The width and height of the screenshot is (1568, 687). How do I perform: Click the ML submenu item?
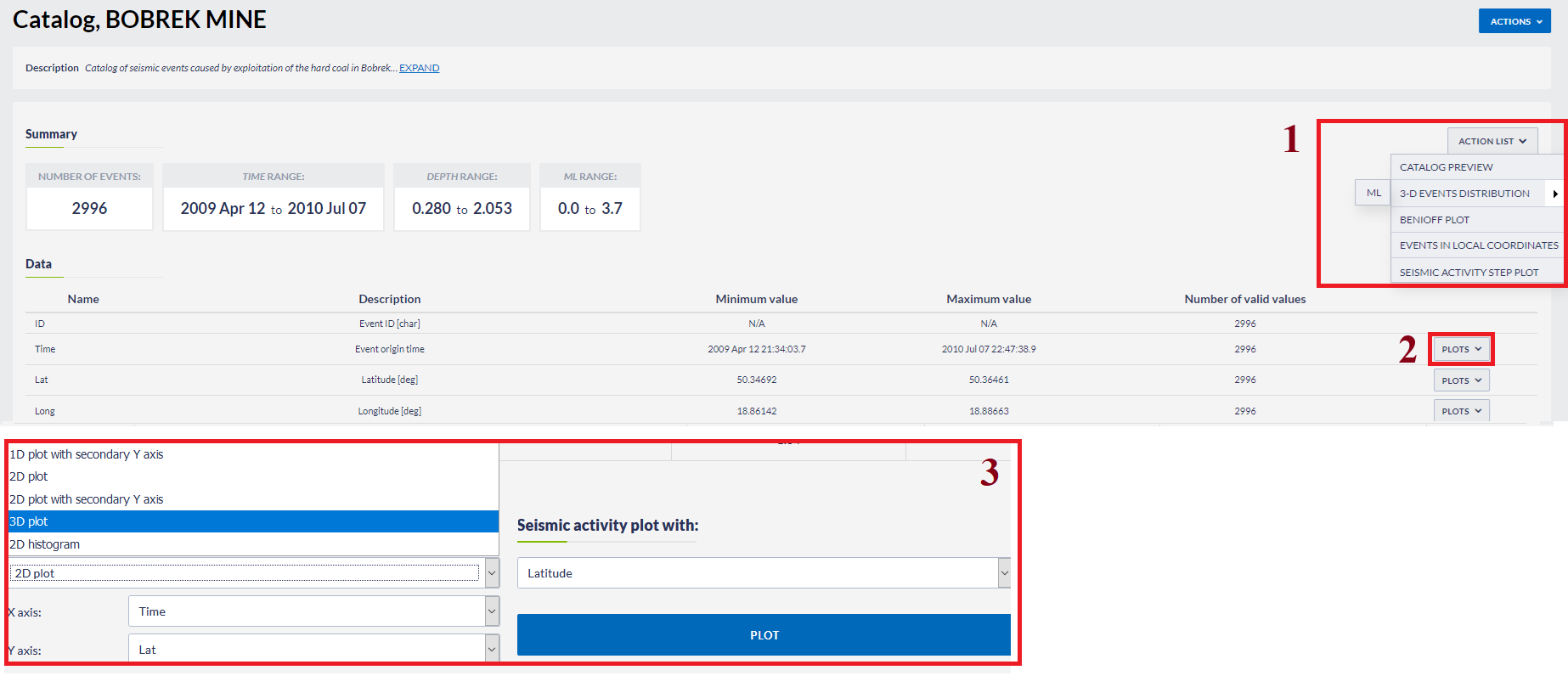tap(1373, 193)
